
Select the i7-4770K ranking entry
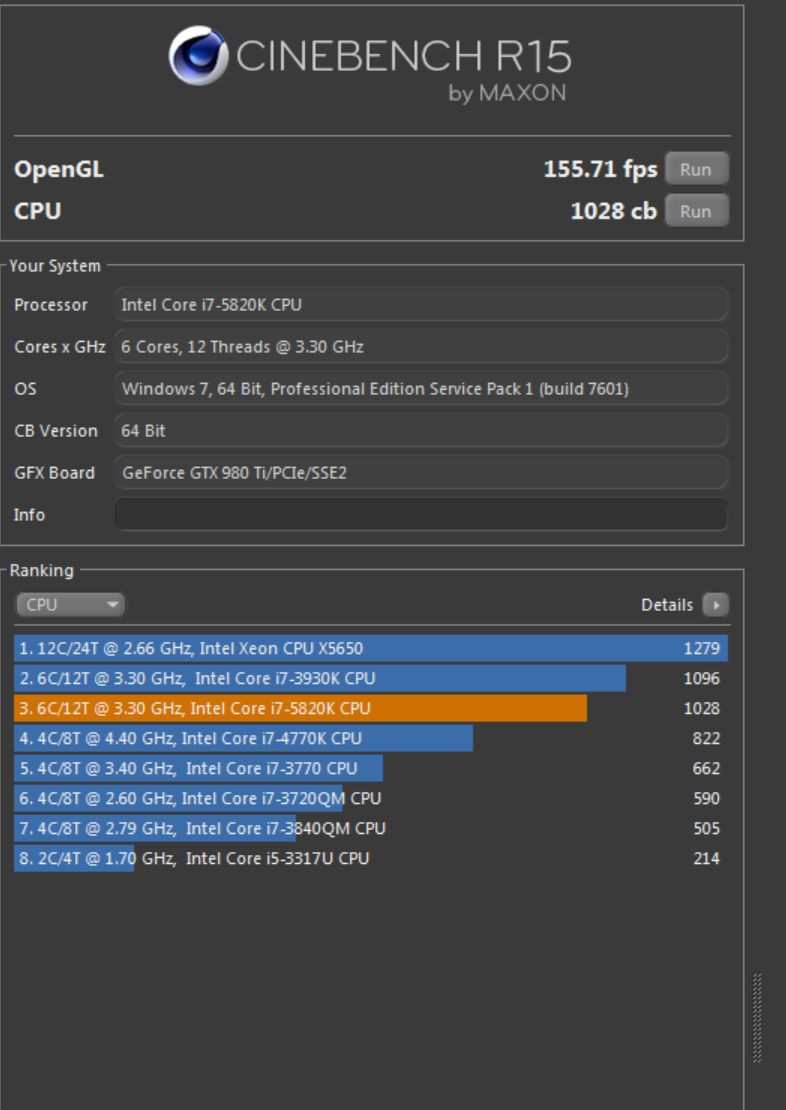[243, 738]
